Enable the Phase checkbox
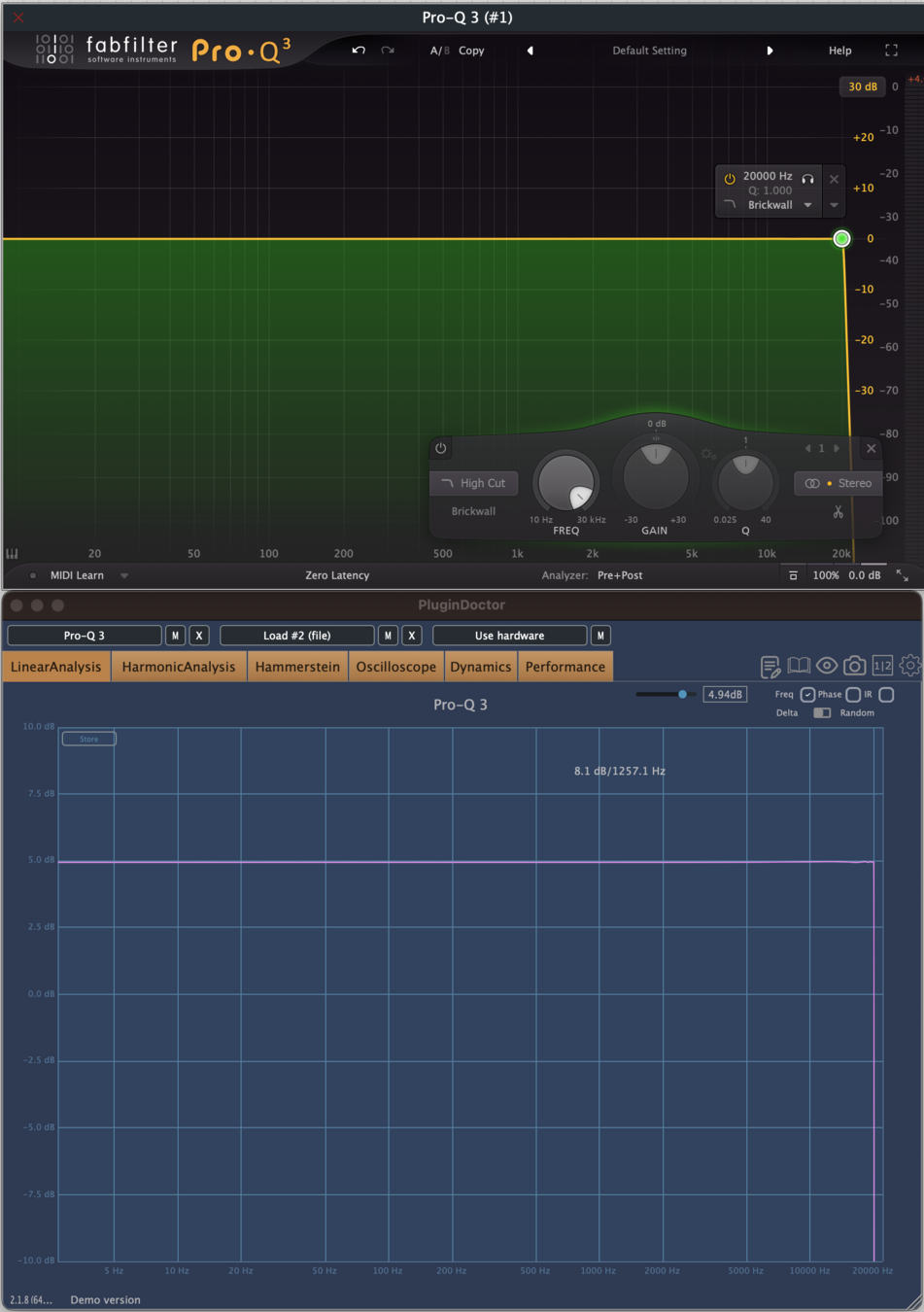The image size is (924, 1312). pyautogui.click(x=853, y=695)
